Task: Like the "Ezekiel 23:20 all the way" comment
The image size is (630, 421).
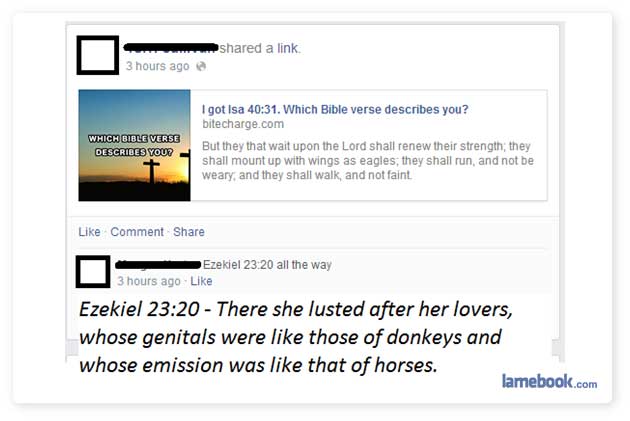Action: coord(201,281)
